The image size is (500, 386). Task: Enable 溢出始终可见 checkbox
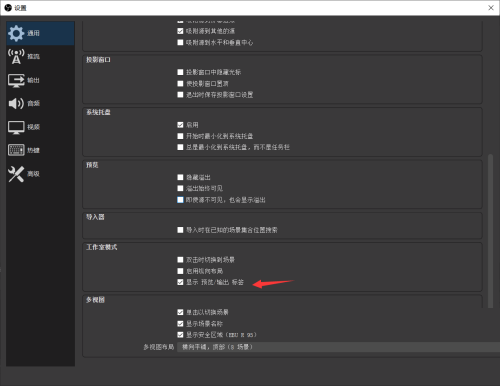(x=180, y=188)
